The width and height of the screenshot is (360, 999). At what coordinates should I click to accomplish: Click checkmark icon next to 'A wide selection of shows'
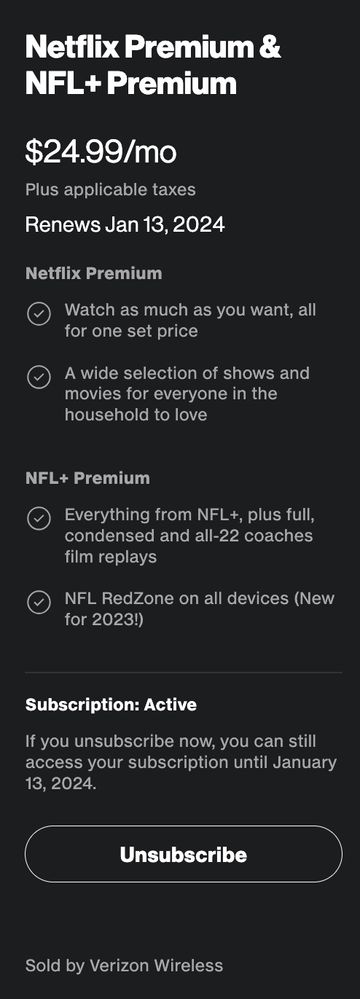[39, 377]
